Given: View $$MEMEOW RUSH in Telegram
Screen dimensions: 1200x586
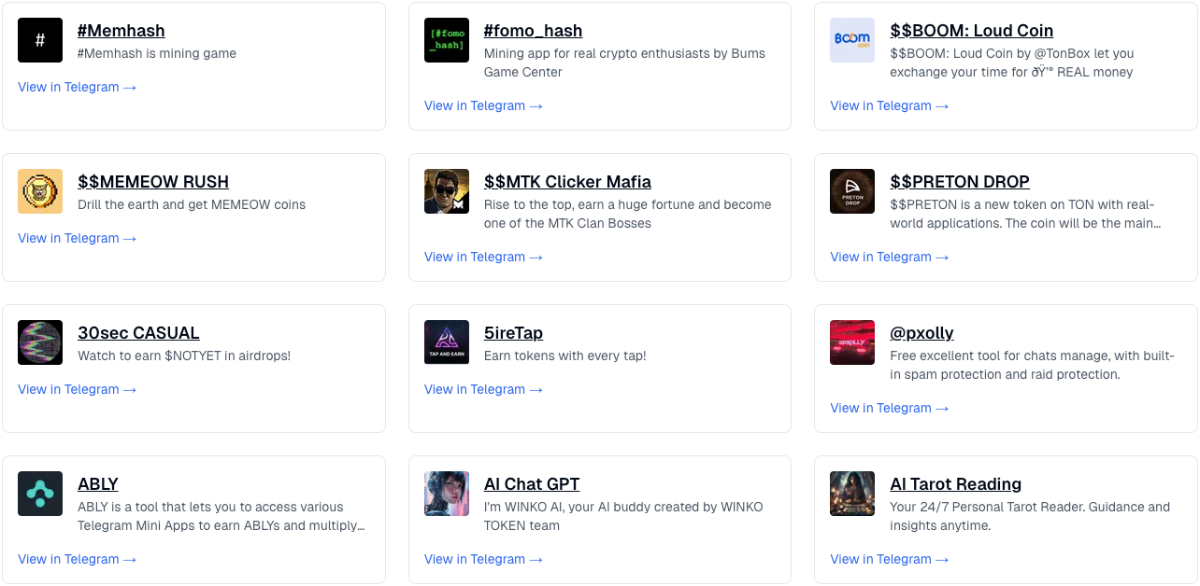Looking at the screenshot, I should [77, 238].
